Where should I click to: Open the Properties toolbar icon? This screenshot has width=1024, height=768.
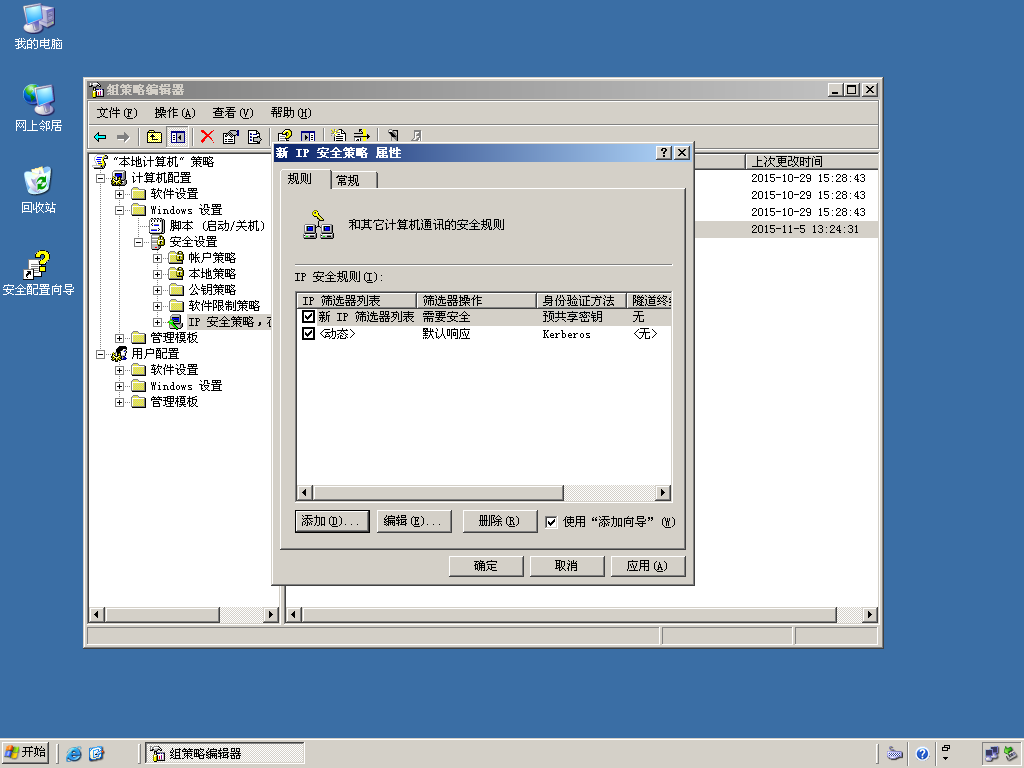point(230,136)
